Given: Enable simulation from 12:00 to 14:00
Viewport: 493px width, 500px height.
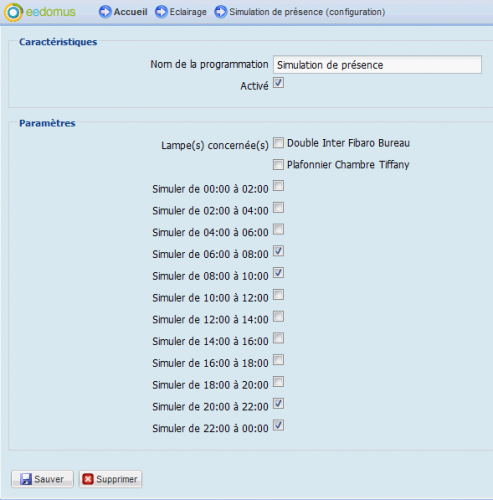Looking at the screenshot, I should point(278,316).
